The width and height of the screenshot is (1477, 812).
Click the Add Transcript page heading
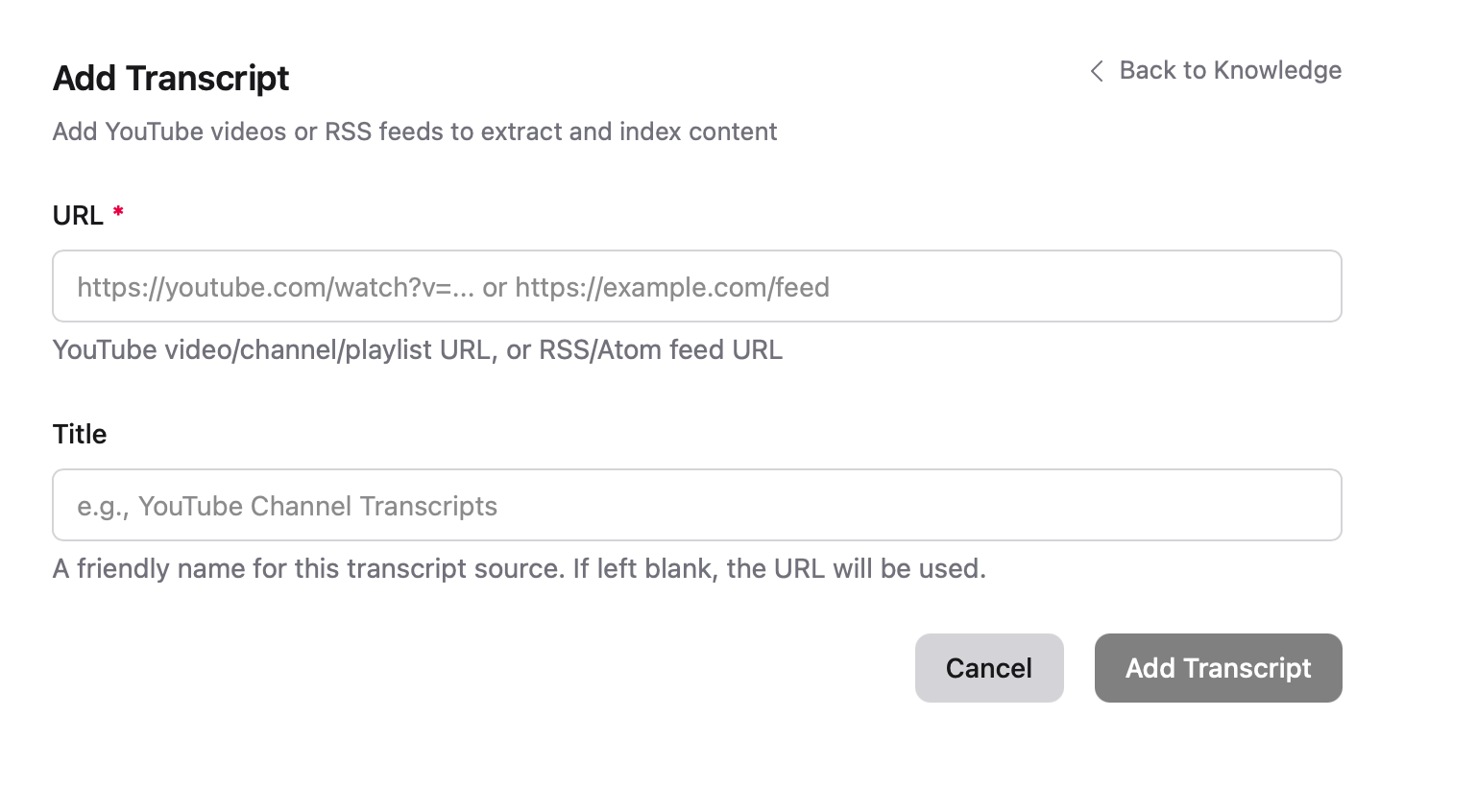[170, 78]
